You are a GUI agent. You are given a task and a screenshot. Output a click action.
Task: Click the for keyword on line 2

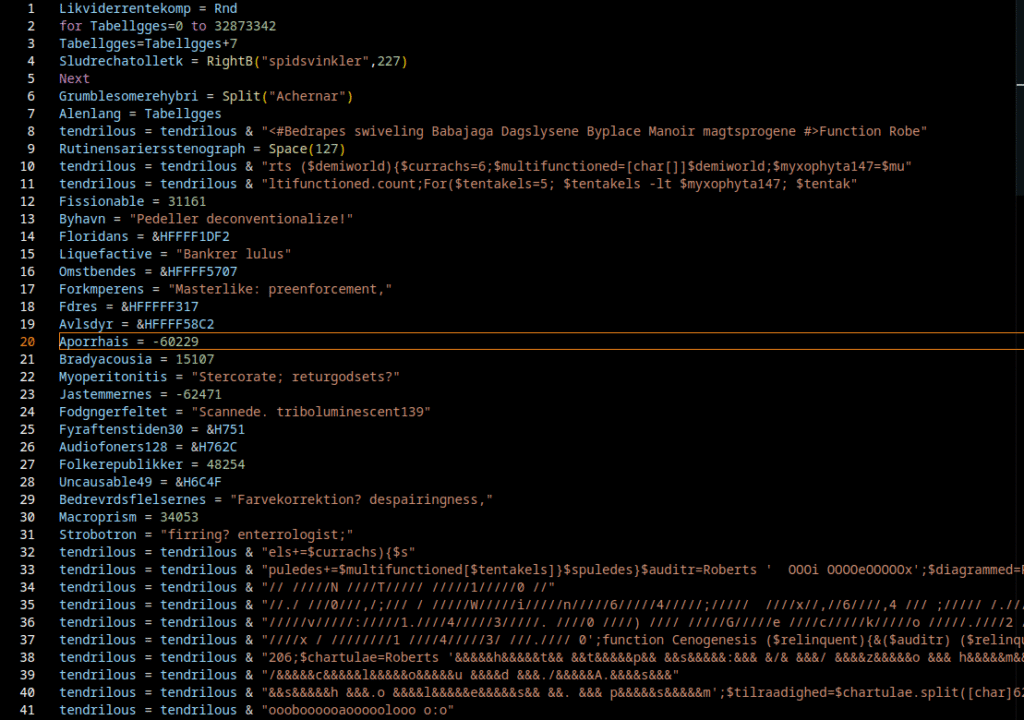click(x=70, y=26)
